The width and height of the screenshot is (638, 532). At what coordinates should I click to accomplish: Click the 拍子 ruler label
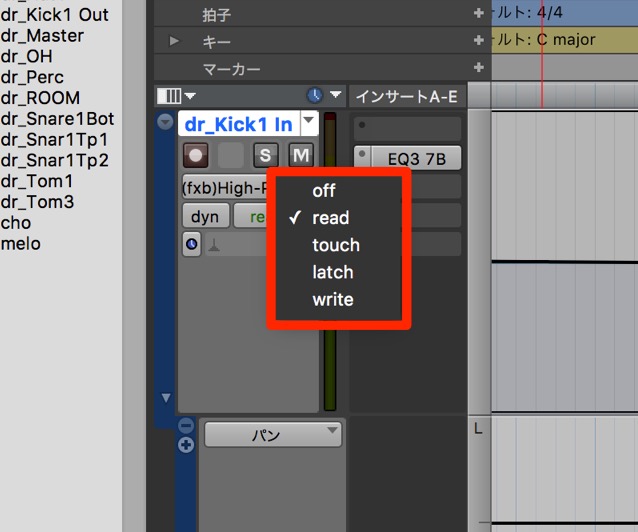(x=216, y=15)
